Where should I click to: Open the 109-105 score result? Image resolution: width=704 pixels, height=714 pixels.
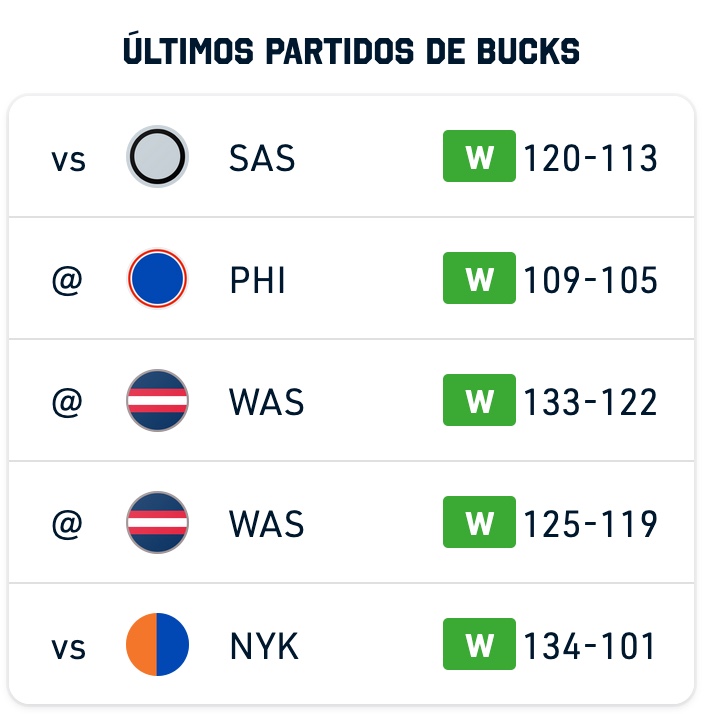tap(590, 280)
